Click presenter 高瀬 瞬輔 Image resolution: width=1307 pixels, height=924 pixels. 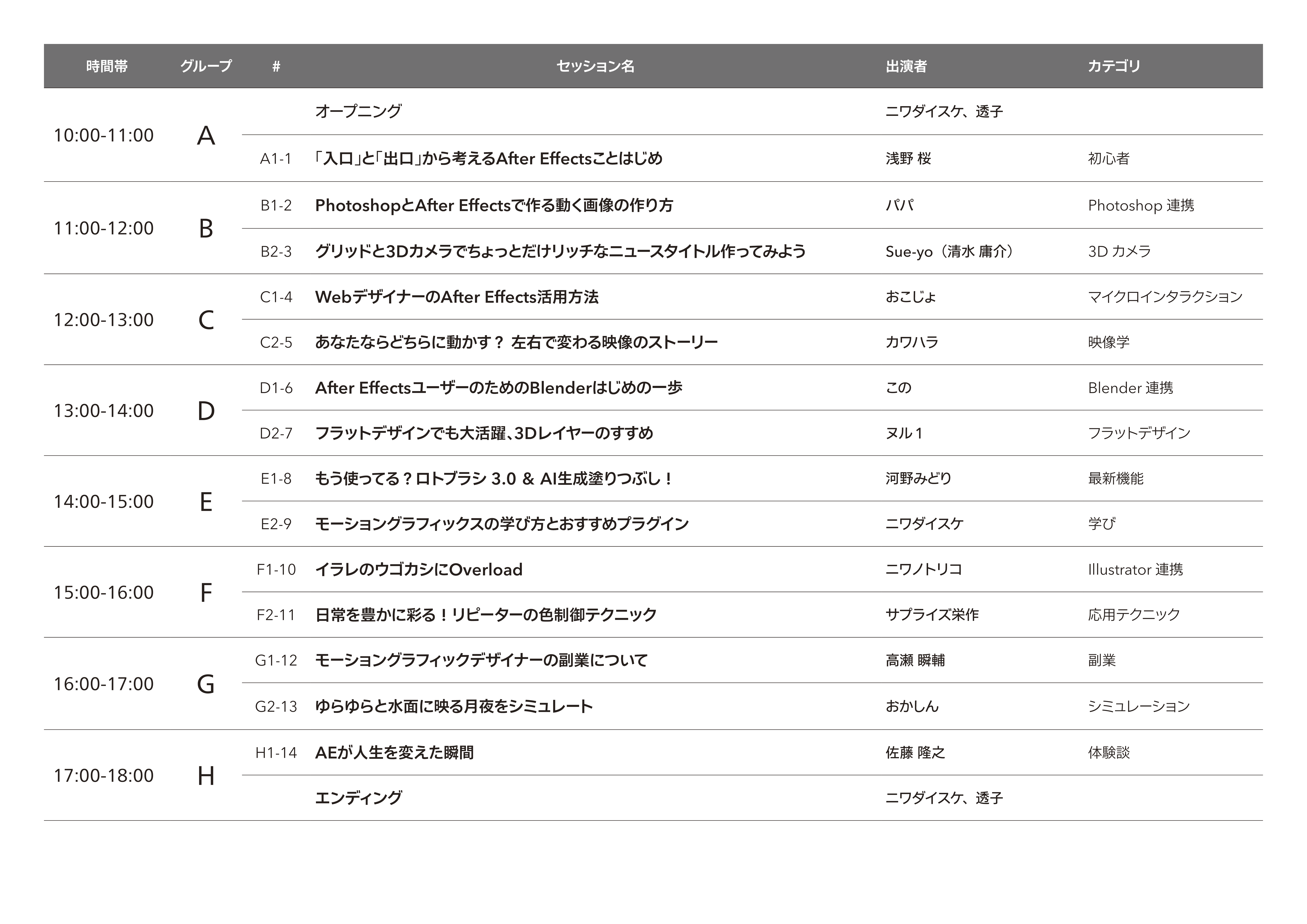pos(915,660)
